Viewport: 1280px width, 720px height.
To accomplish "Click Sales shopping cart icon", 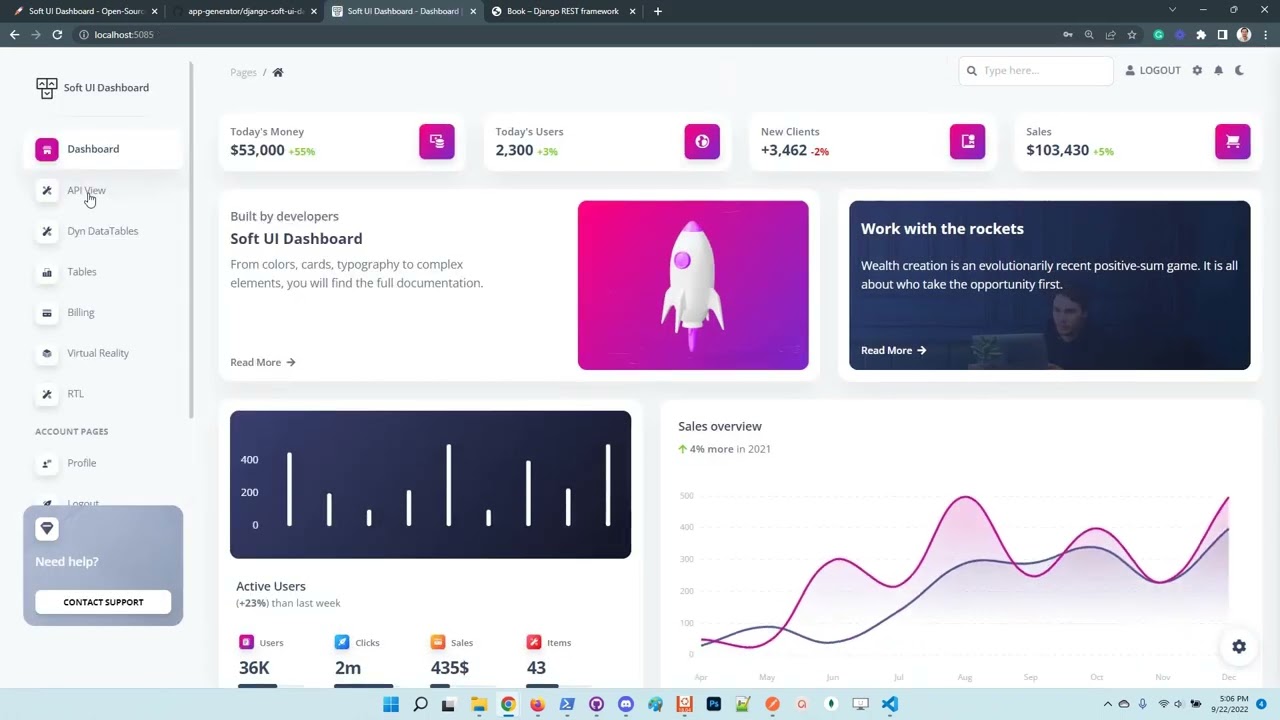I will click(1233, 141).
